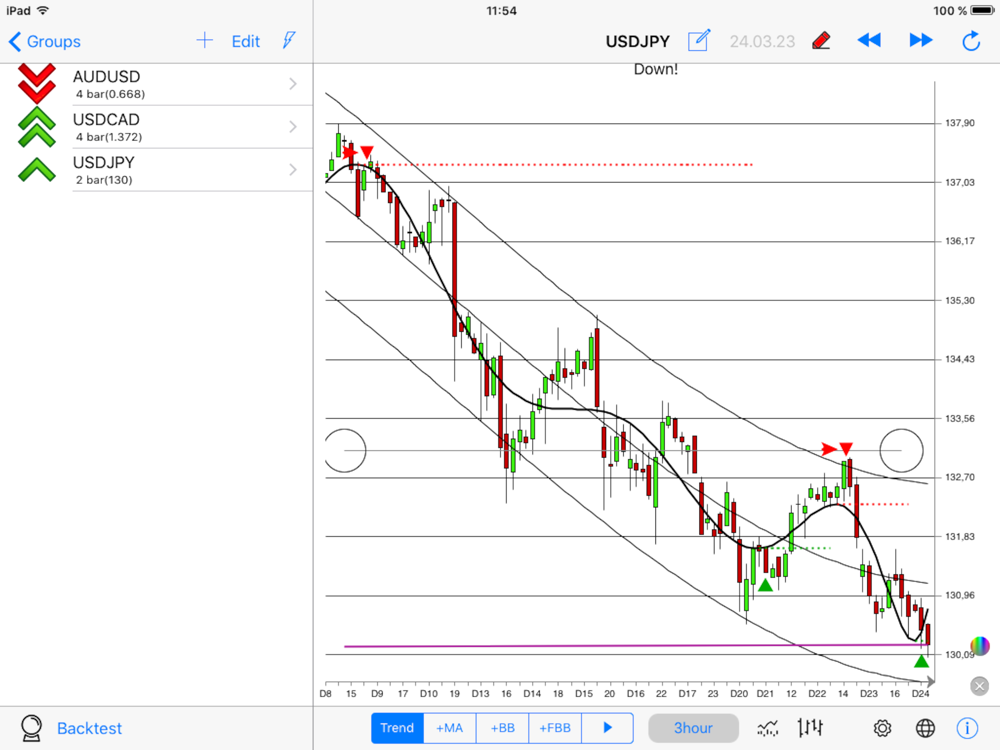Open the USDCAD row
Screen dimensions: 1000x750
(x=156, y=127)
